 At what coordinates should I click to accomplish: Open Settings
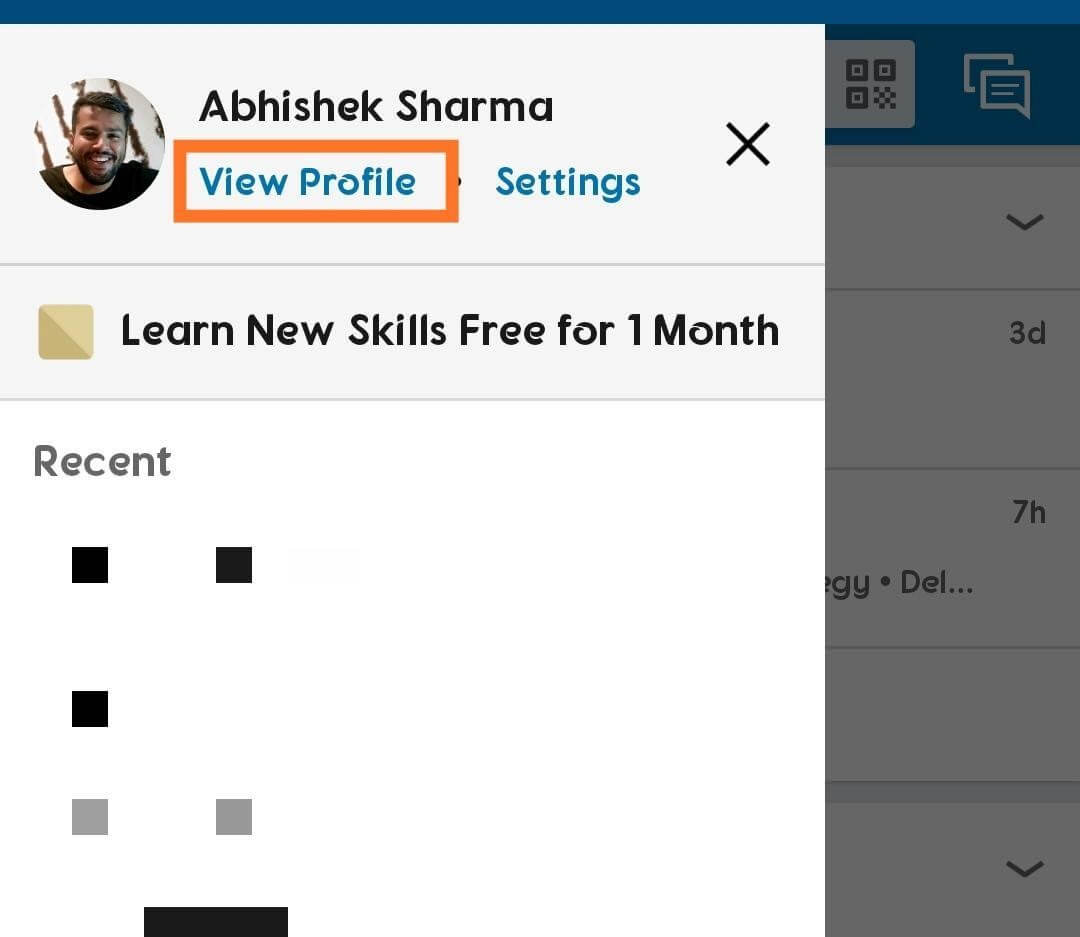[x=567, y=182]
